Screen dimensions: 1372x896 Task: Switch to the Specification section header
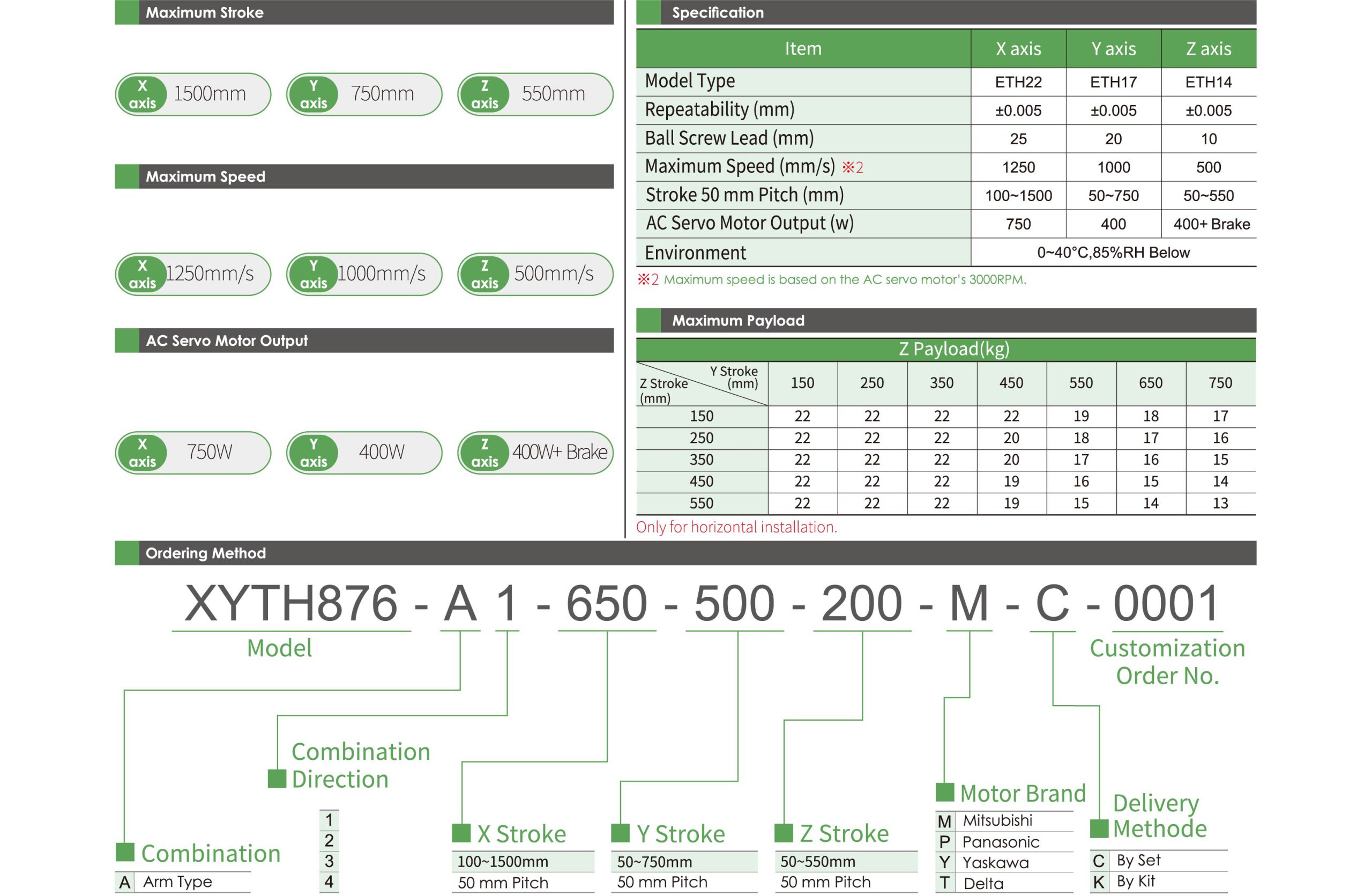[x=718, y=12]
